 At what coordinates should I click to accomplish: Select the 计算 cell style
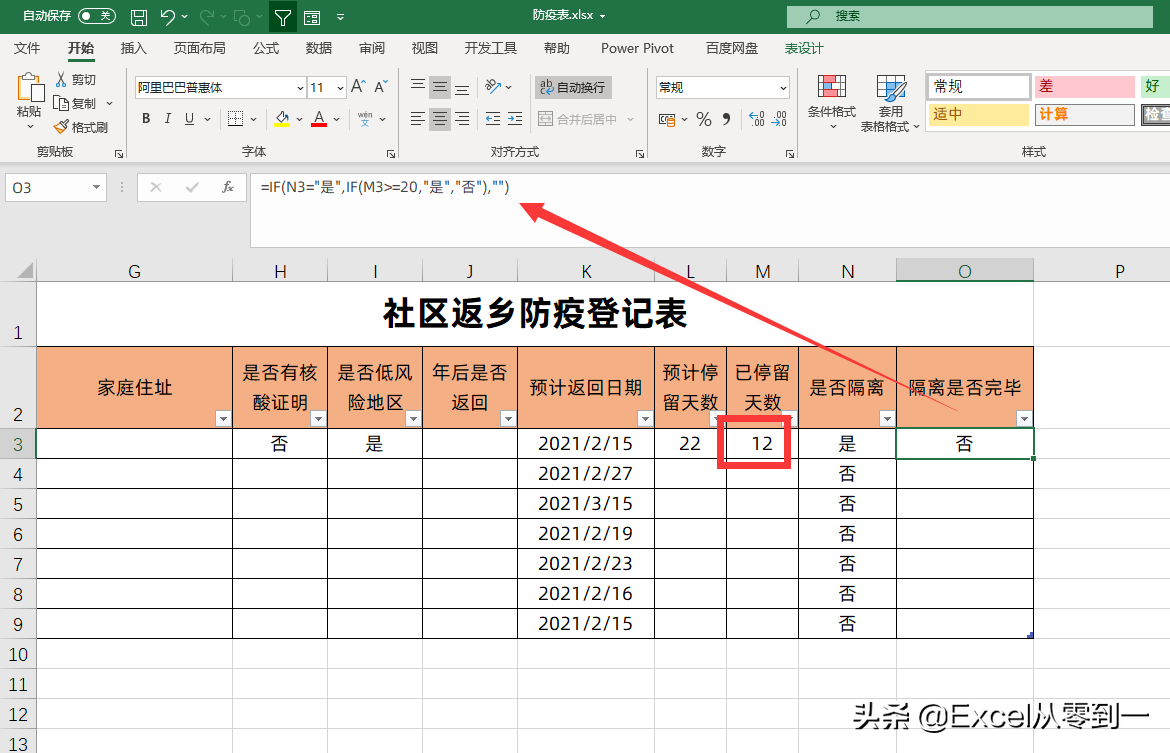click(1086, 114)
